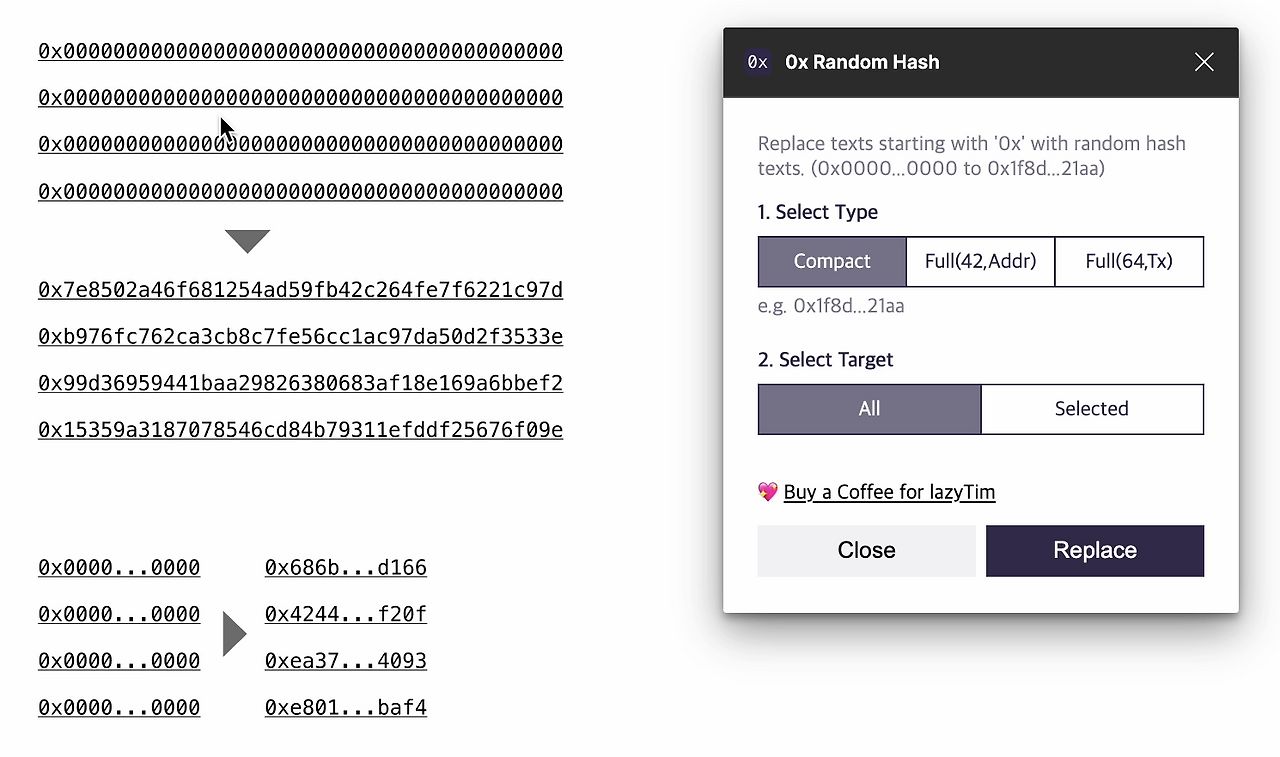1280x757 pixels.
Task: Click the compact hash 0x686b...d166
Action: 345,568
